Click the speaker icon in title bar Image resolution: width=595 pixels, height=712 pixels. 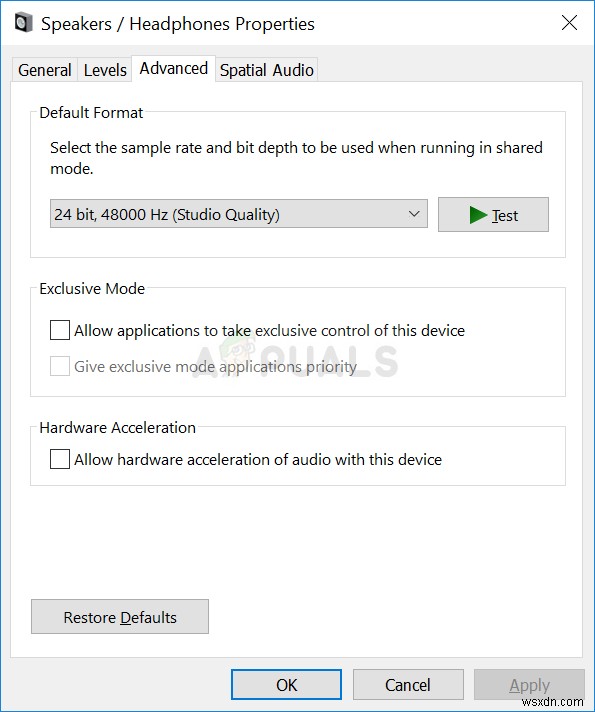[x=24, y=23]
